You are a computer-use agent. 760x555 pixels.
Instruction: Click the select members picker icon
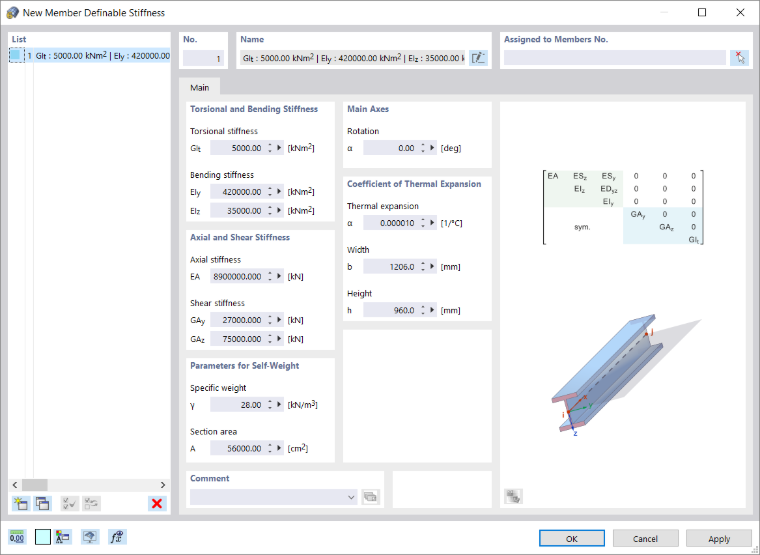click(740, 58)
